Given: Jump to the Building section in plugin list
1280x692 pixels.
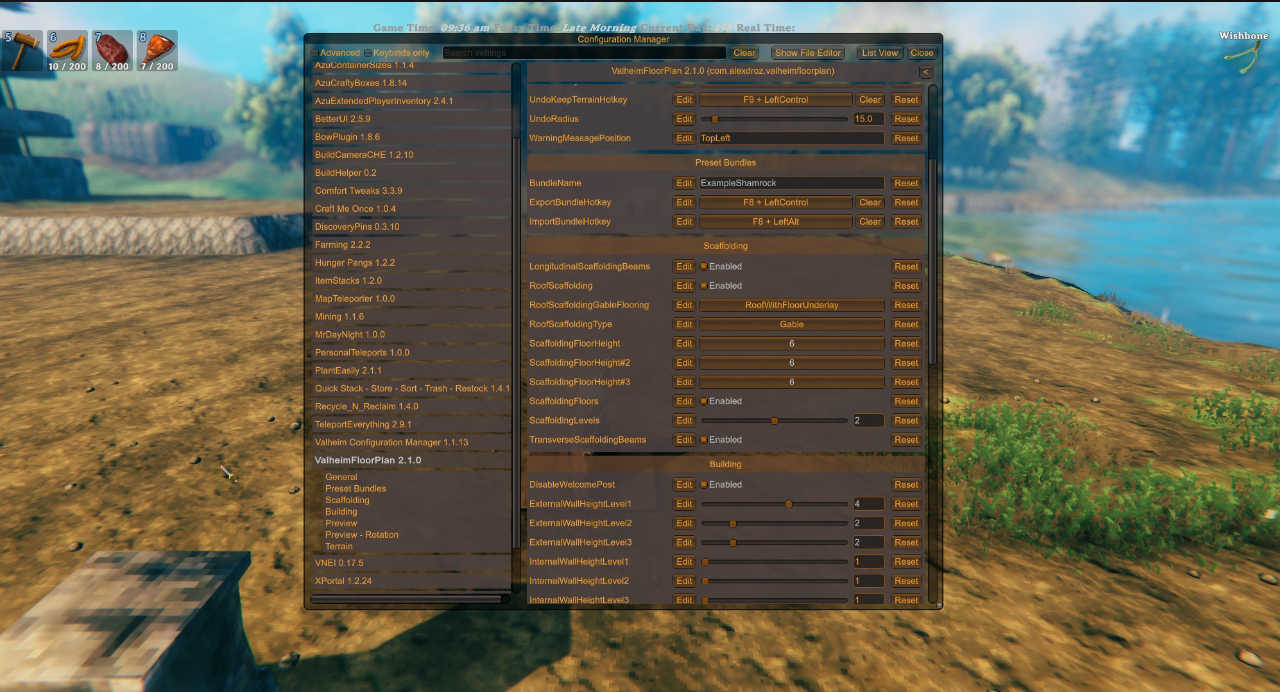Looking at the screenshot, I should pos(341,512).
